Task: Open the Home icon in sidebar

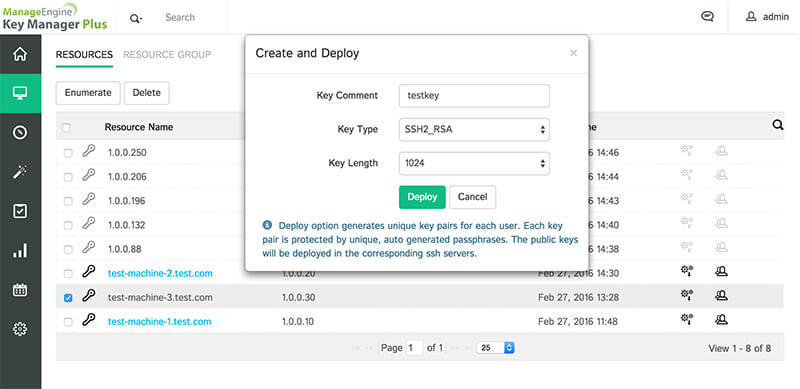Action: click(20, 54)
